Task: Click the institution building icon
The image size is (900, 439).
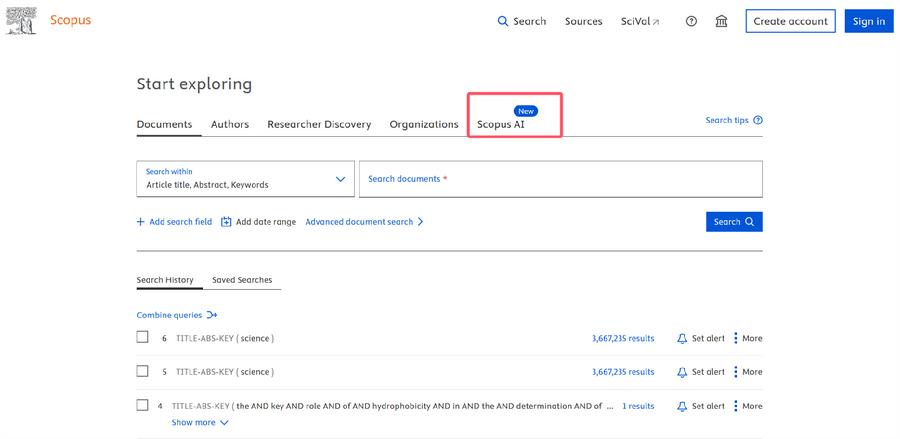Action: (x=721, y=21)
